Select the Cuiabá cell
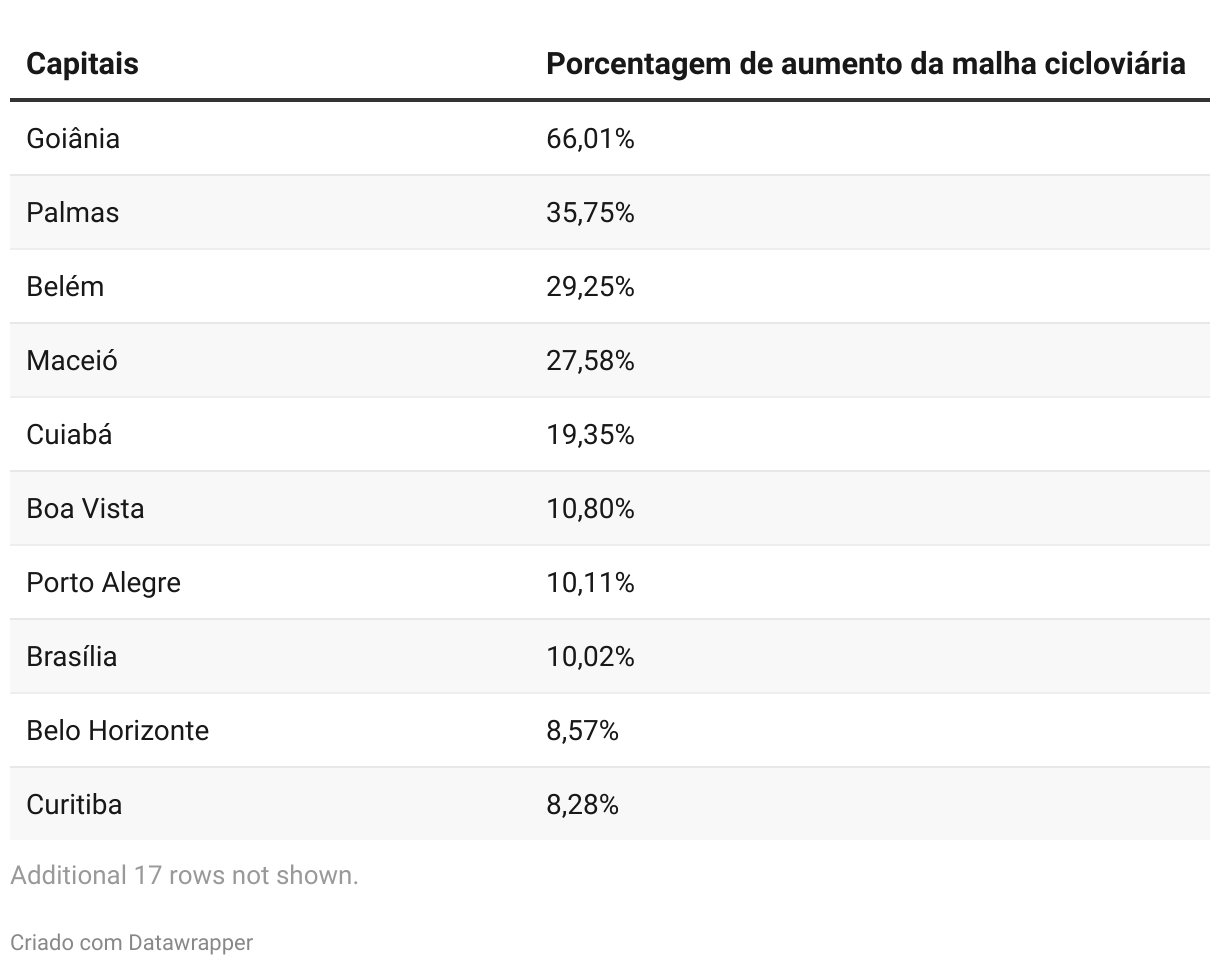 click(x=69, y=434)
